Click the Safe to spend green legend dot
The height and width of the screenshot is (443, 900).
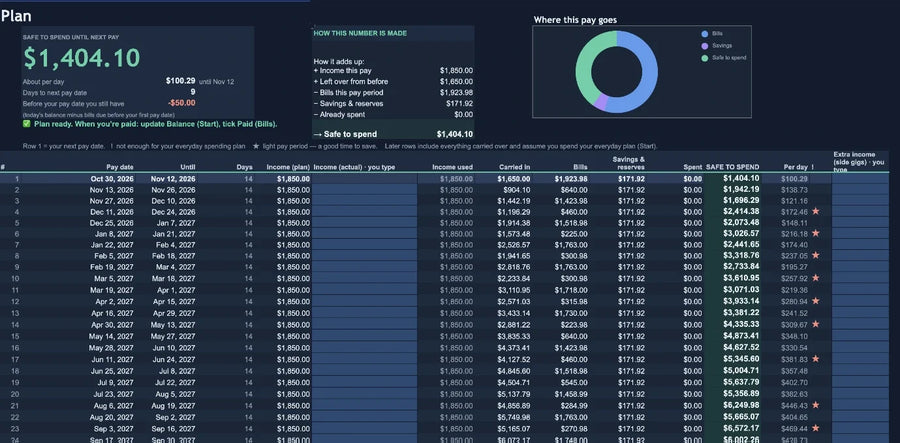(x=704, y=58)
